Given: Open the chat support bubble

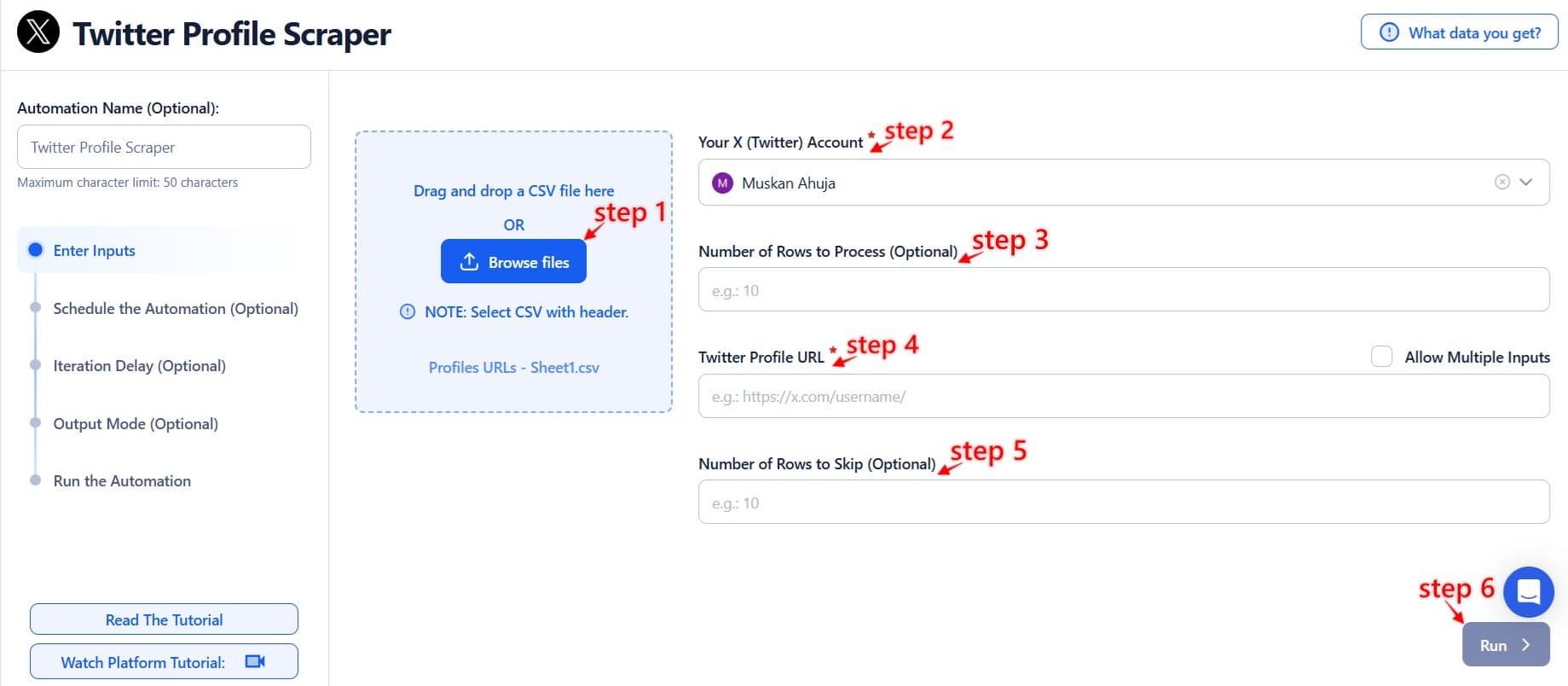Looking at the screenshot, I should (x=1528, y=592).
